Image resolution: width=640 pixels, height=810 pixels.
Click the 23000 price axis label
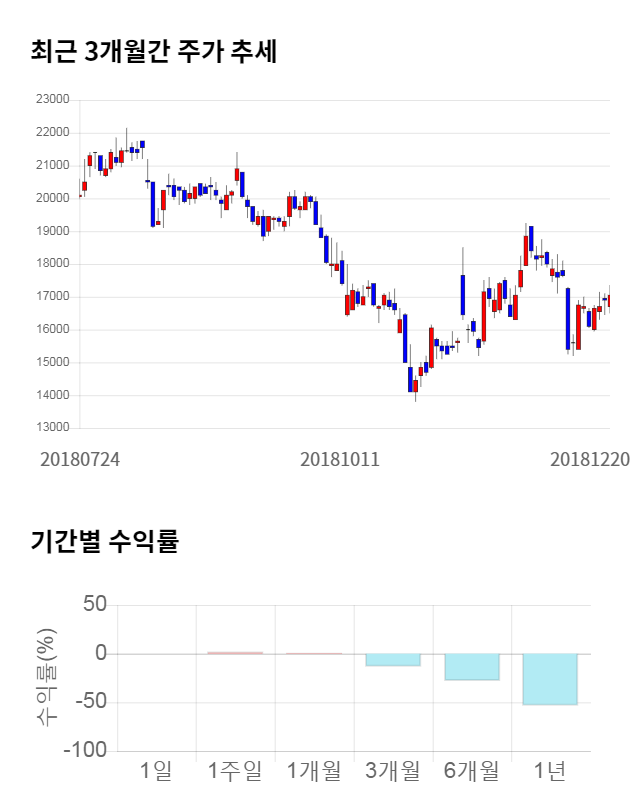[x=51, y=99]
